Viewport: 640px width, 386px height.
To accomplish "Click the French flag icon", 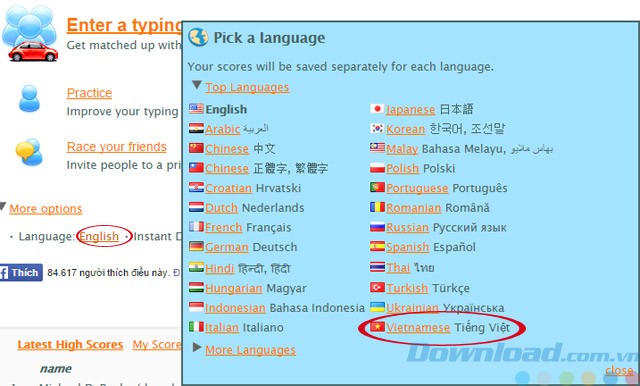I will pos(196,226).
